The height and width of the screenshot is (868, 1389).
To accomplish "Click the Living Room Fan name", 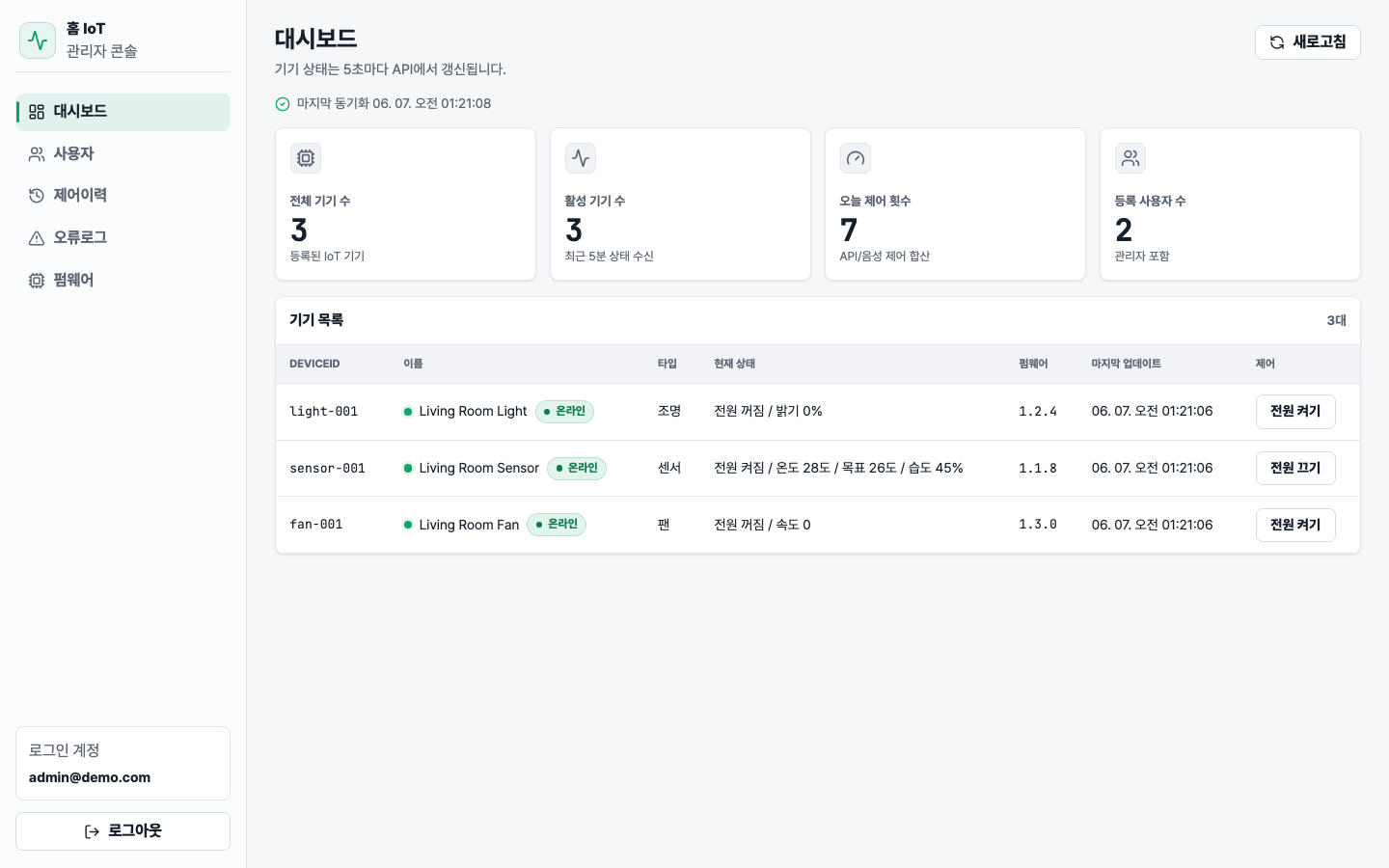I will (x=469, y=525).
